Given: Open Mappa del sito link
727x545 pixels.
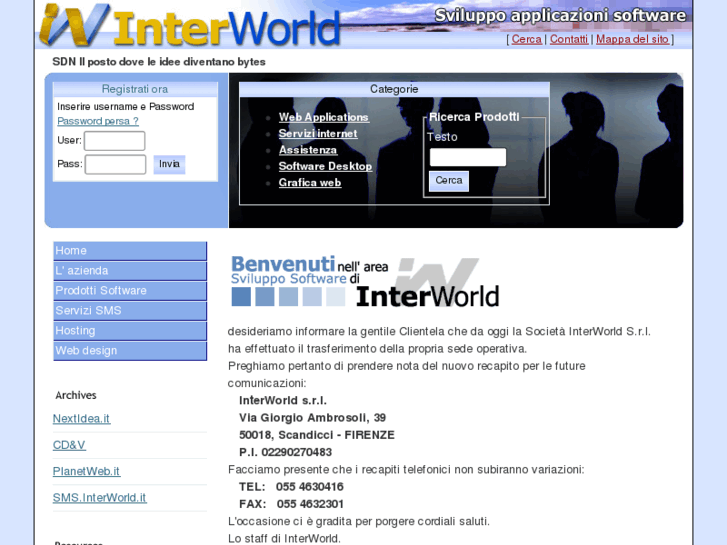Looking at the screenshot, I should 632,39.
